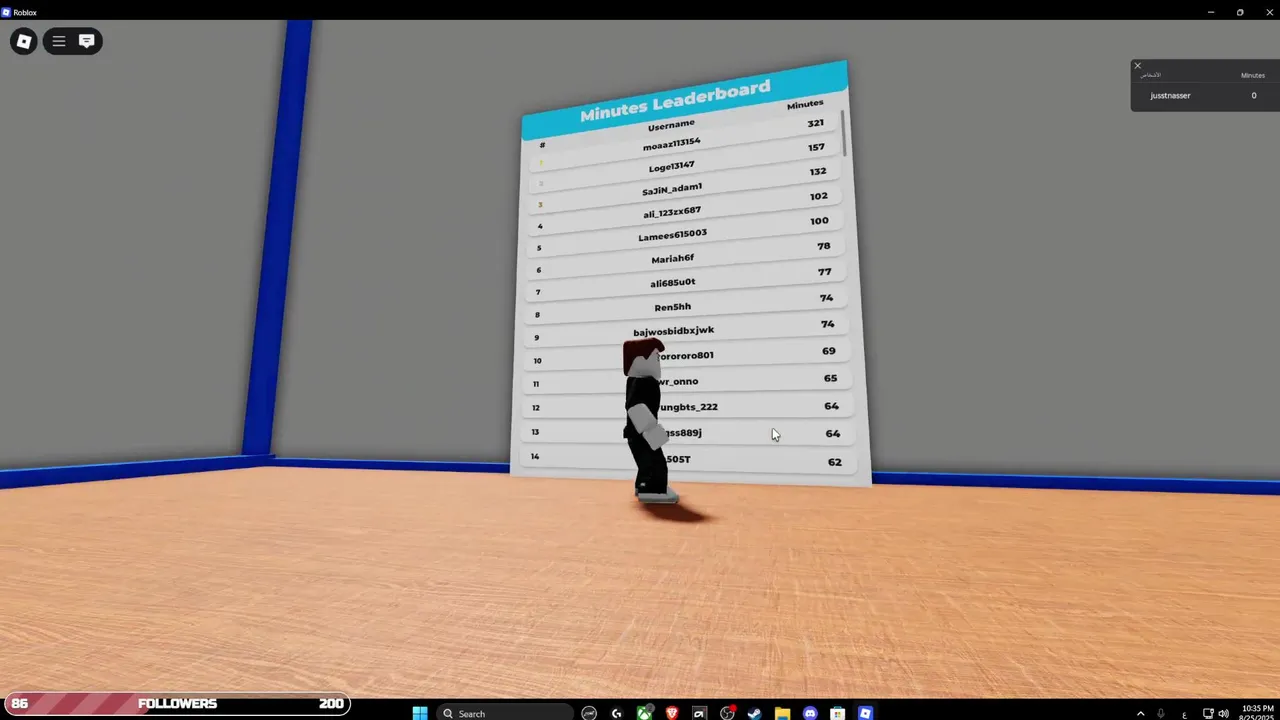Image resolution: width=1280 pixels, height=720 pixels.
Task: Click the Minutes column header on leaderboard
Action: 805,104
